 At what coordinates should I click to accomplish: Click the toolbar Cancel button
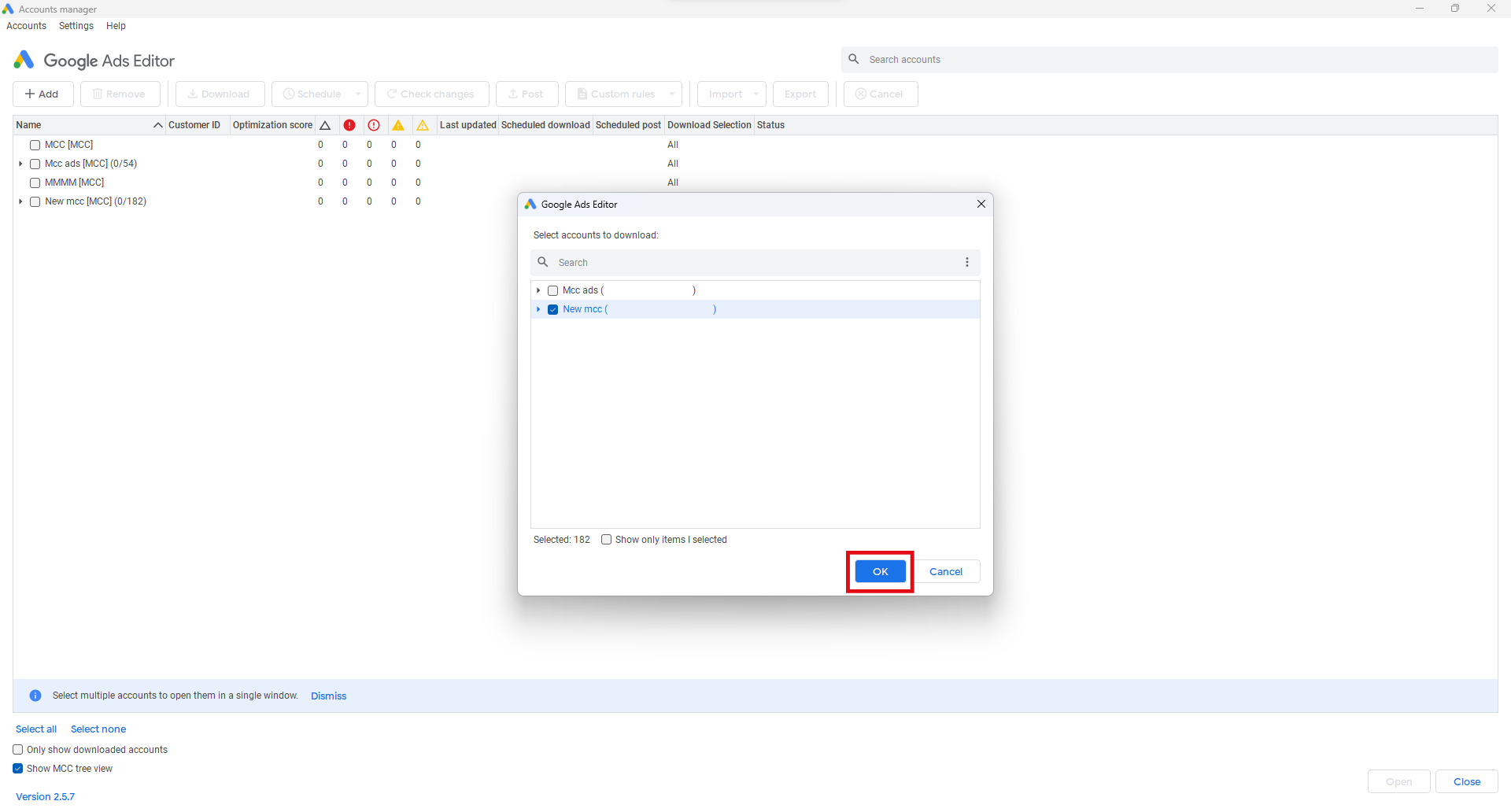coord(881,94)
